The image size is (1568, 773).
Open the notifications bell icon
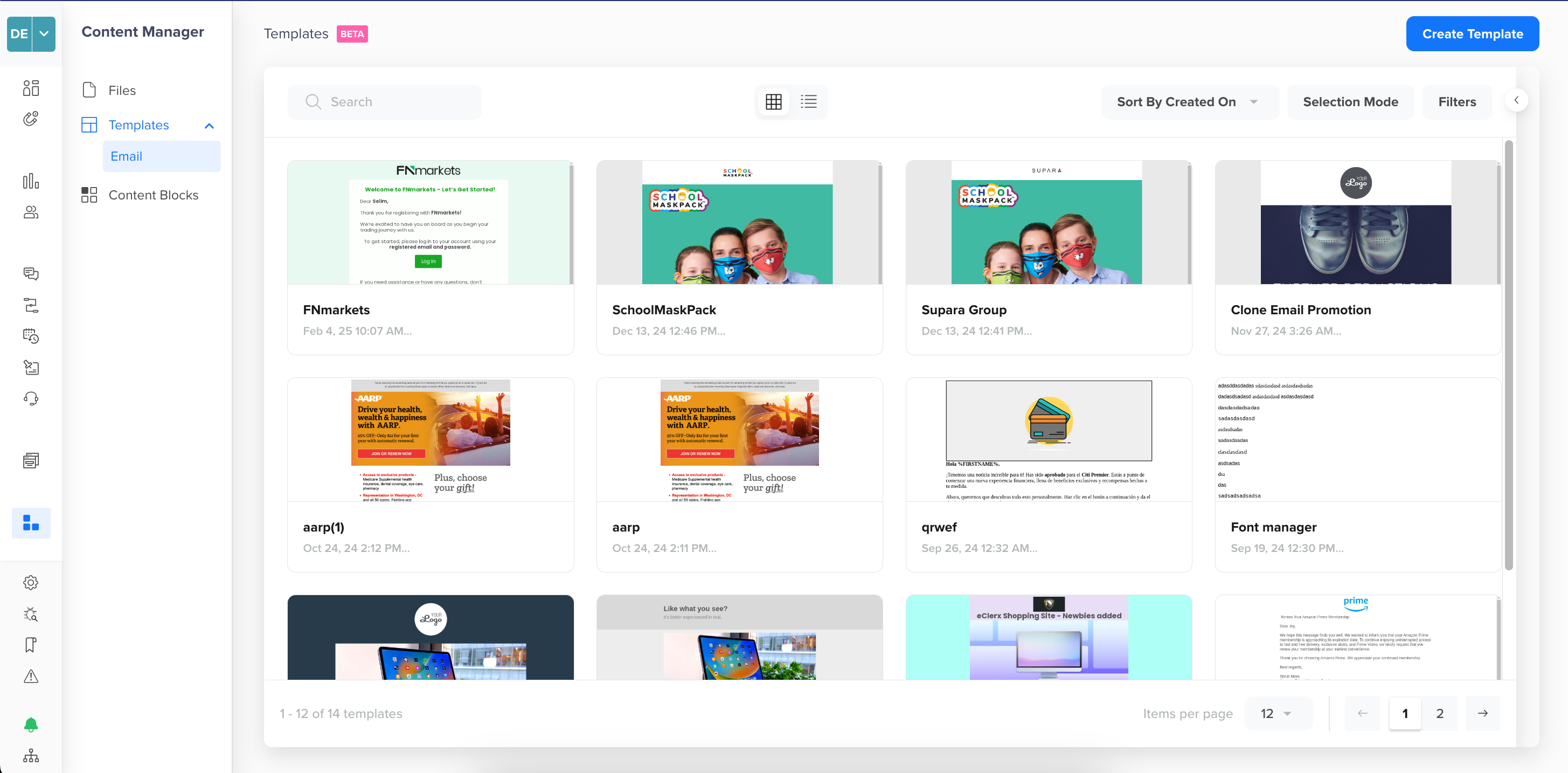tap(30, 724)
